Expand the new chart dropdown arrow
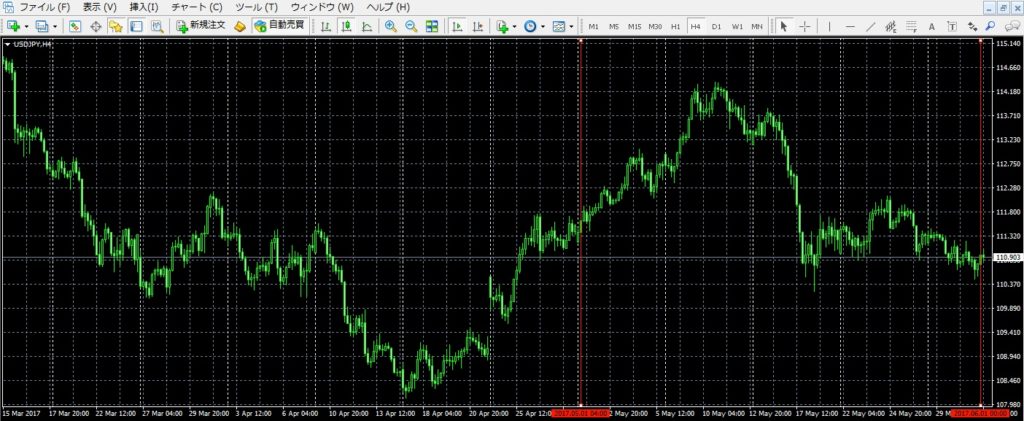The height and width of the screenshot is (421, 1024). (27, 26)
